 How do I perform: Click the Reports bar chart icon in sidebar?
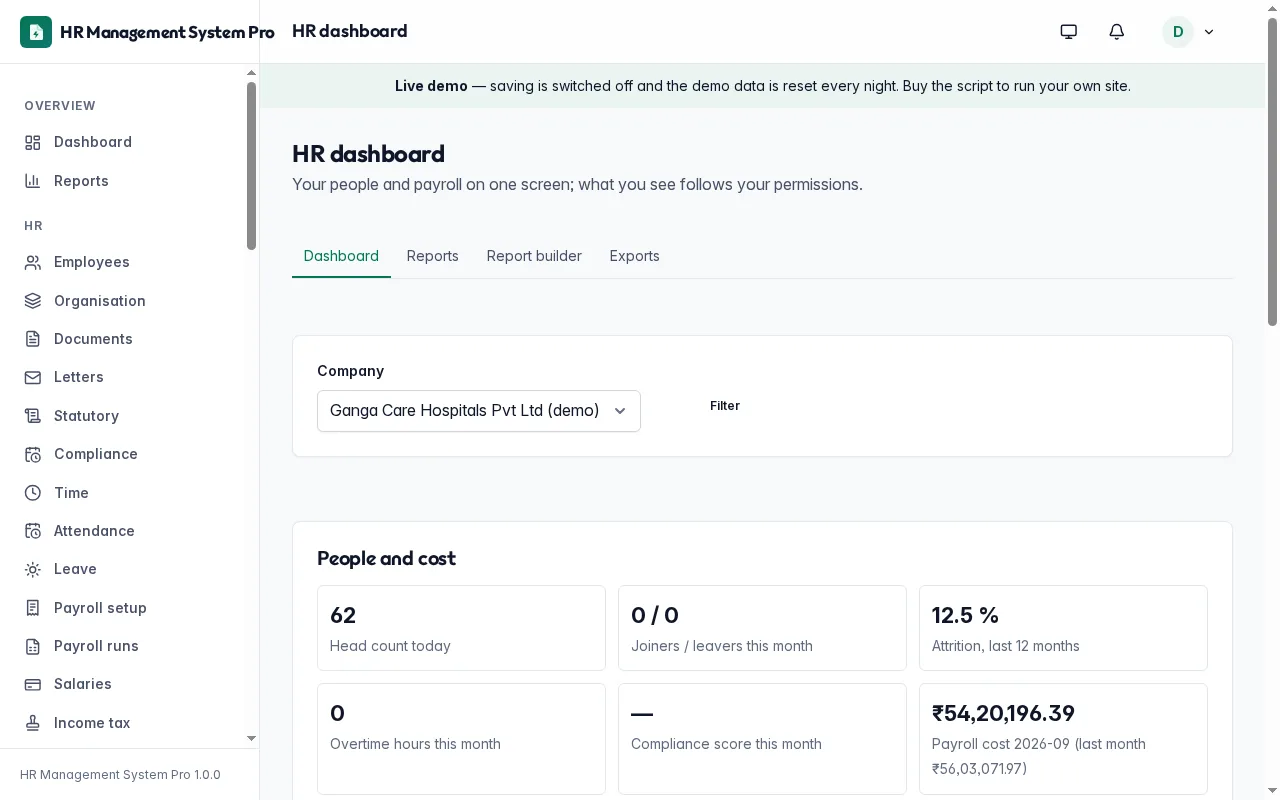tap(33, 181)
